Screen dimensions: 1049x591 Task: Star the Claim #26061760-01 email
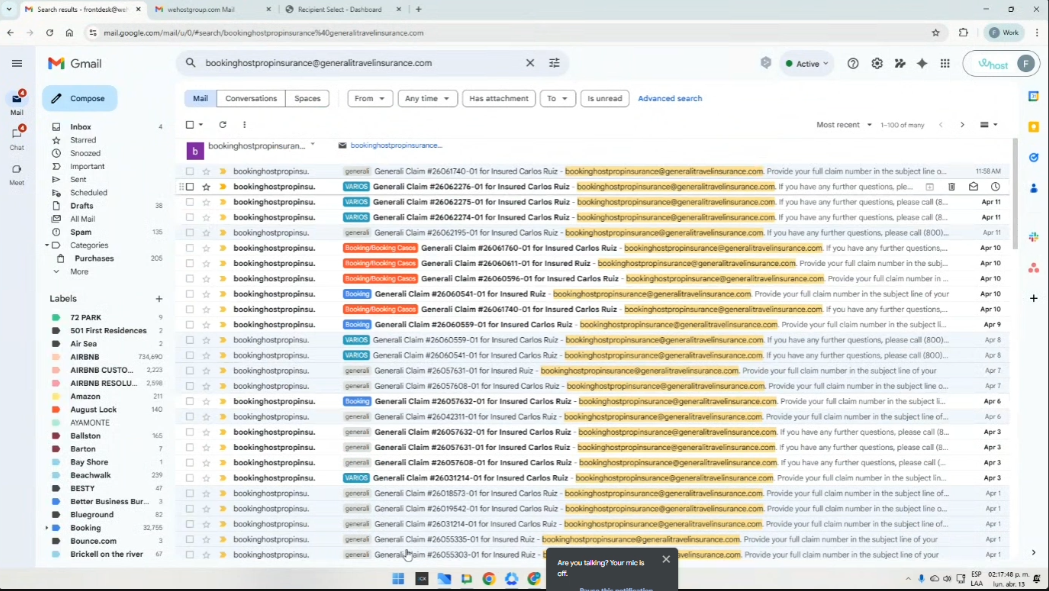point(206,248)
